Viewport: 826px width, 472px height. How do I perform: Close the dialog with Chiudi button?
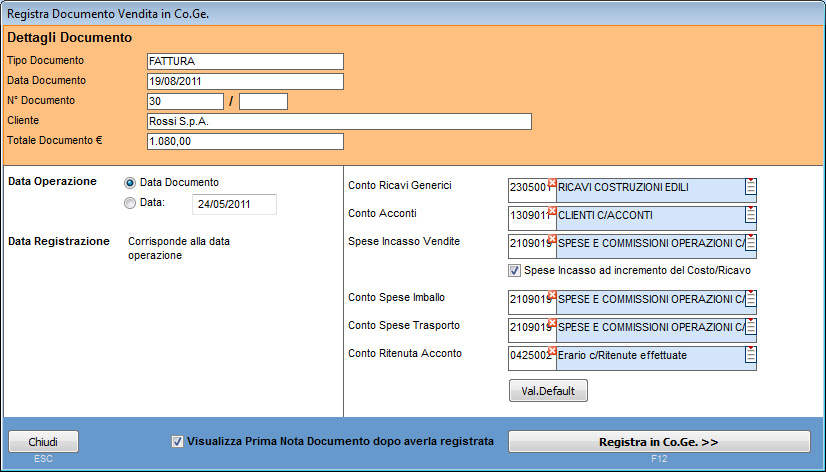click(43, 442)
